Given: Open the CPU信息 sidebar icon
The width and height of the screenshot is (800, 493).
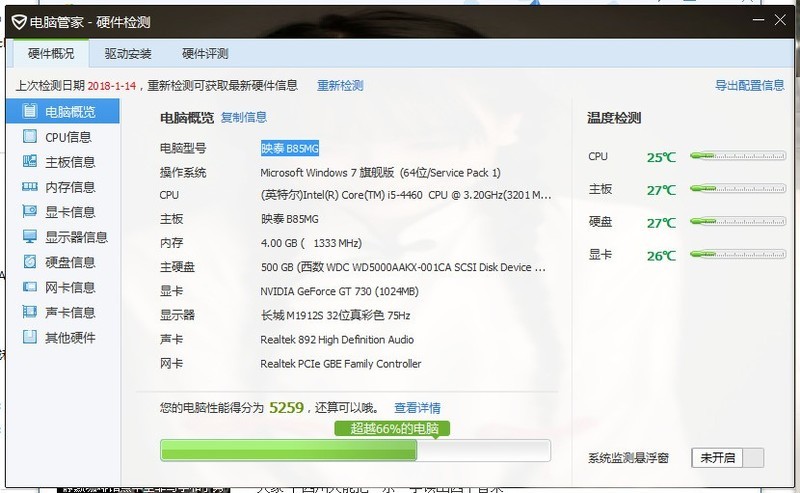Looking at the screenshot, I should (x=30, y=136).
